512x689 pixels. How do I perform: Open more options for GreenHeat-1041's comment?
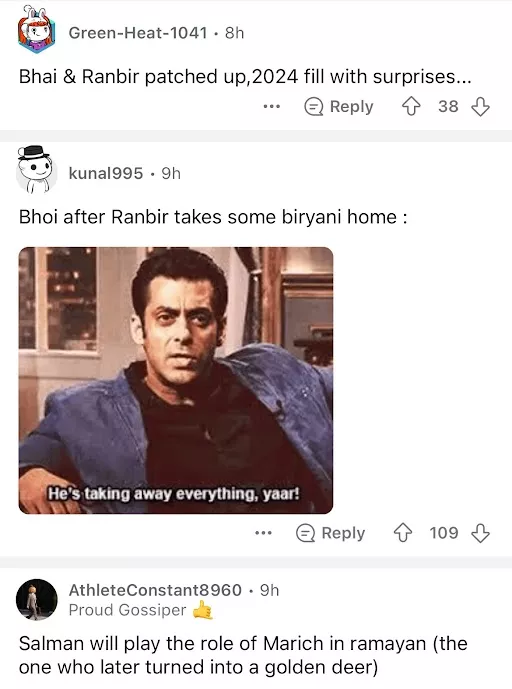click(272, 107)
